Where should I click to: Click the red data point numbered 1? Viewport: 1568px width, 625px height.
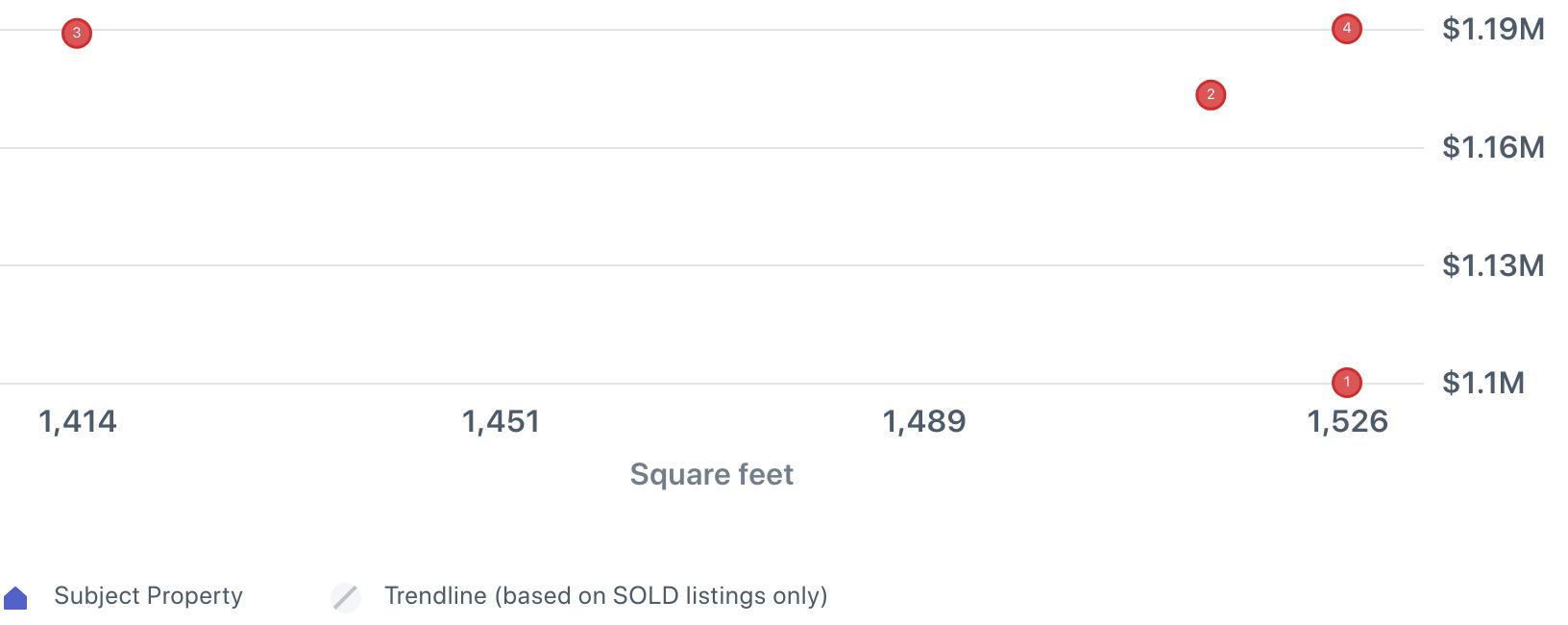point(1346,383)
